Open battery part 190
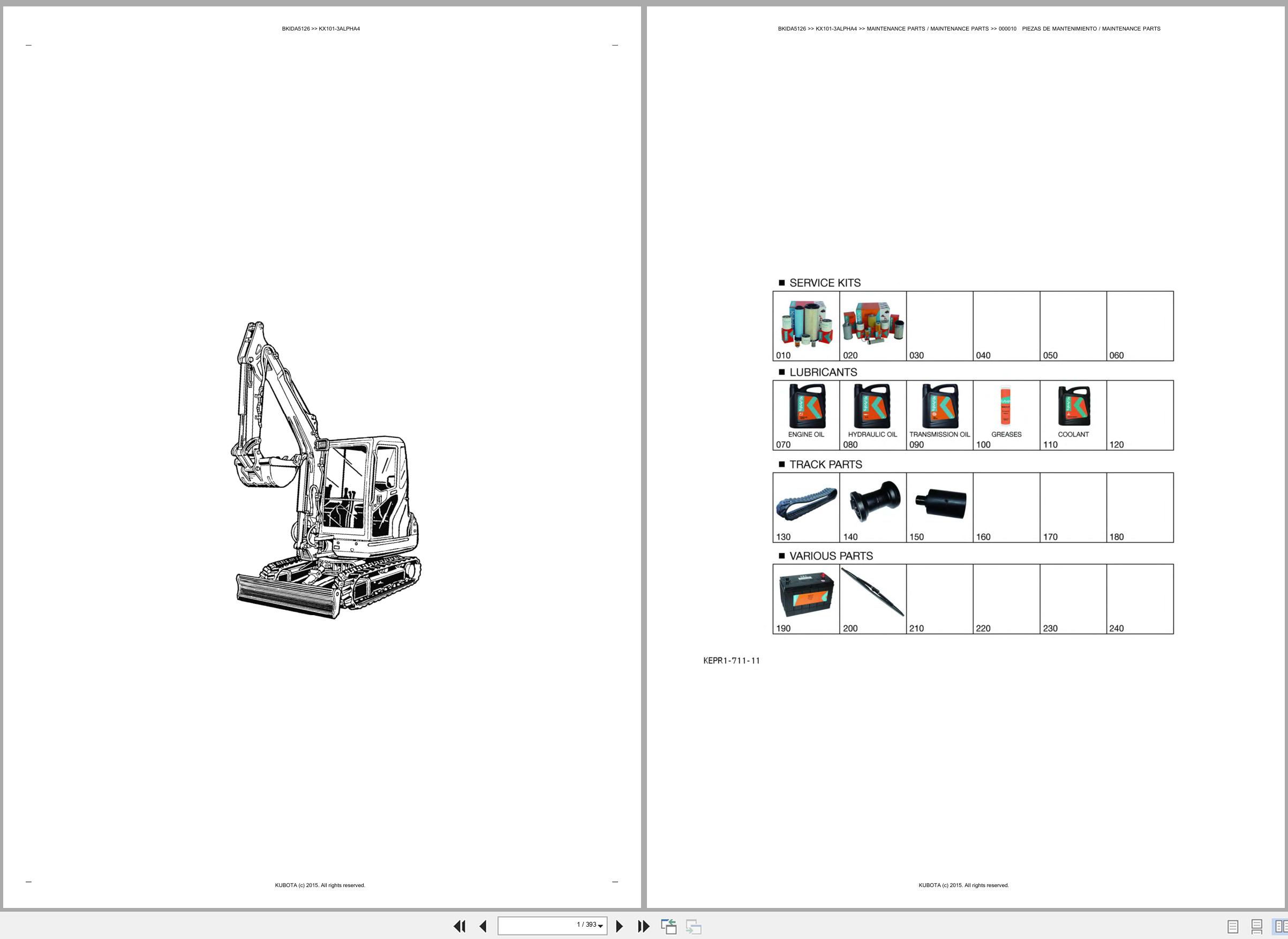Screen dimensions: 1288x939 point(807,595)
